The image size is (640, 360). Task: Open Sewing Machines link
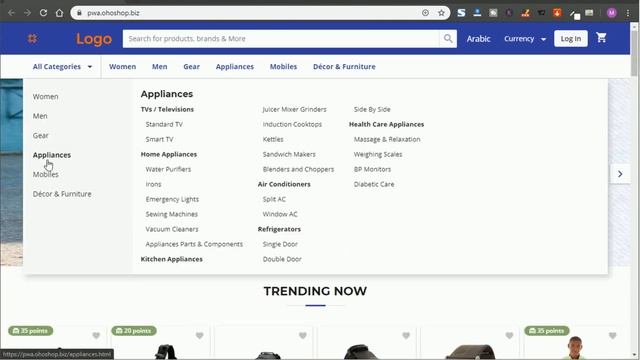click(171, 214)
